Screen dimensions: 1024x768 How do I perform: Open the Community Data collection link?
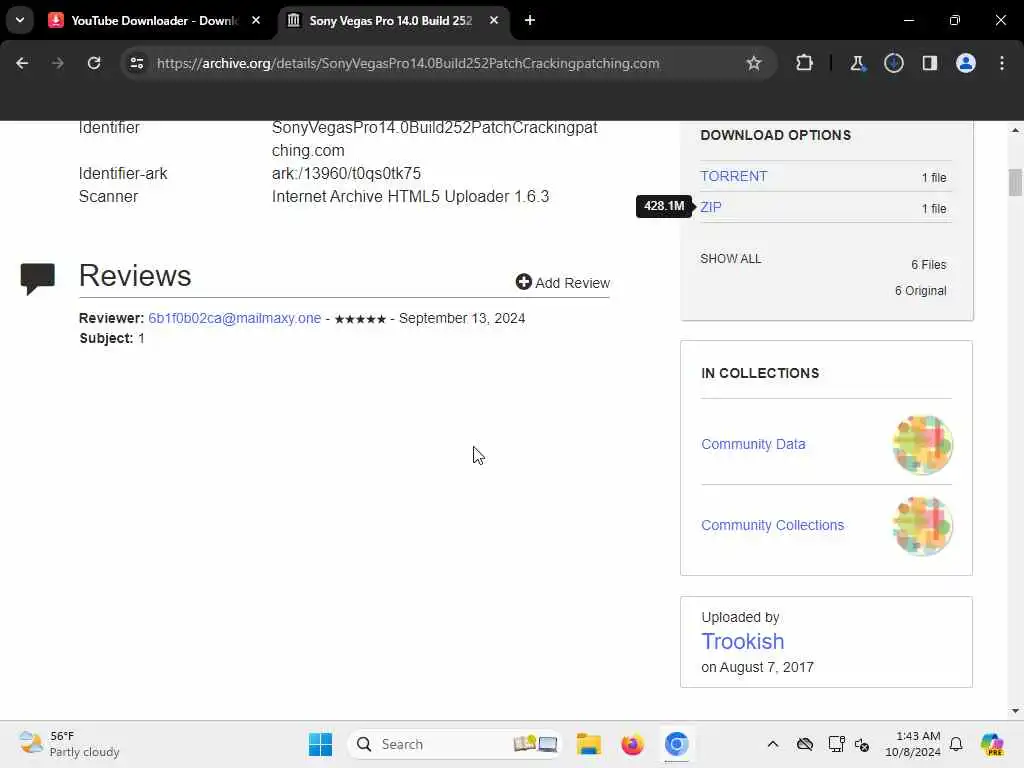tap(753, 444)
